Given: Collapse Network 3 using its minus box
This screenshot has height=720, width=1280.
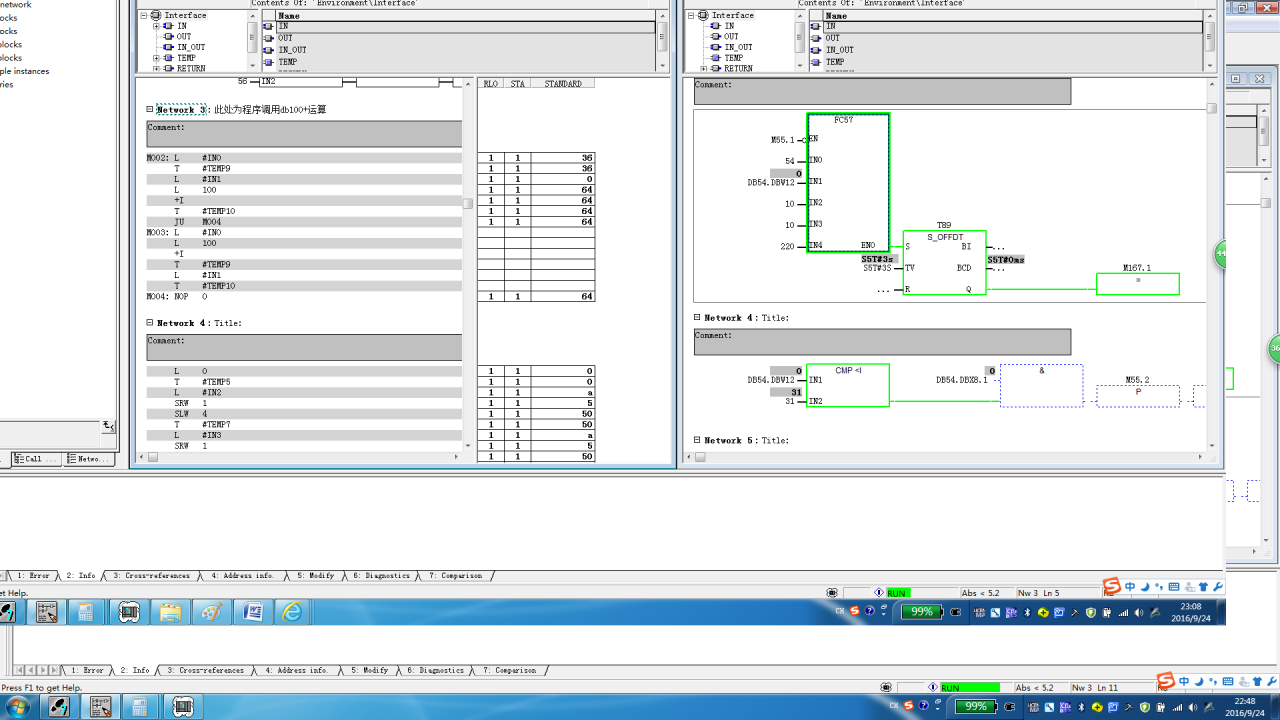Looking at the screenshot, I should tap(150, 110).
